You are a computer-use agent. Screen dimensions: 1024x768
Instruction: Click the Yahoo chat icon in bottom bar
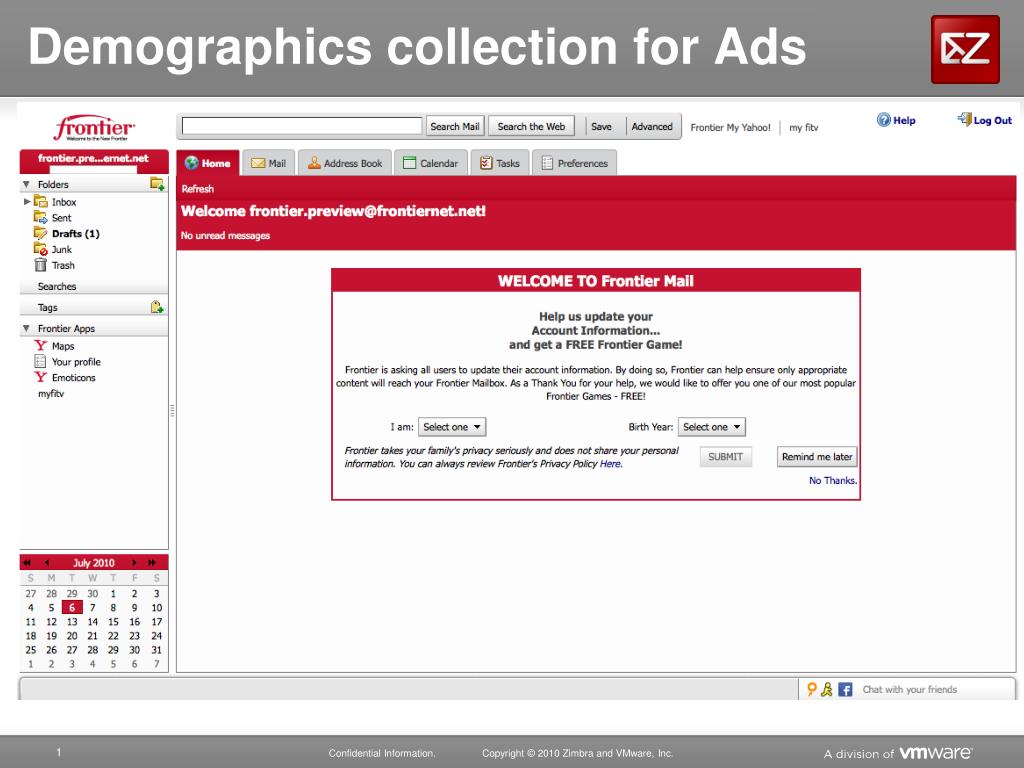812,689
